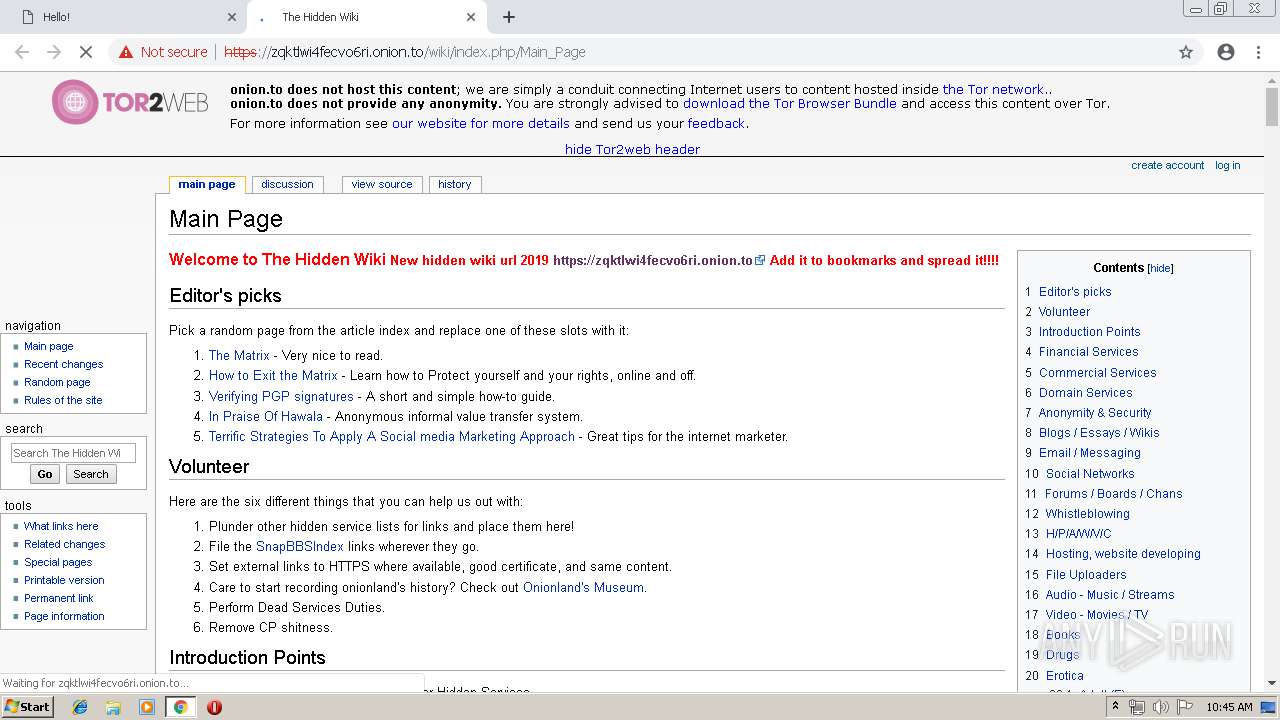Viewport: 1280px width, 720px height.
Task: Bookmark this page with the star icon
Action: (x=1186, y=52)
